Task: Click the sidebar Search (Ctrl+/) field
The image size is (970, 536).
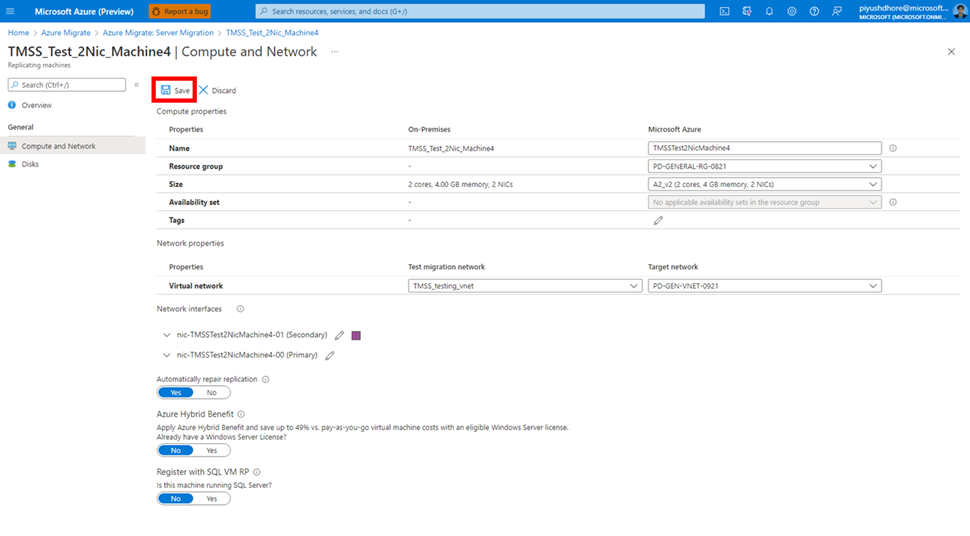Action: pos(67,85)
